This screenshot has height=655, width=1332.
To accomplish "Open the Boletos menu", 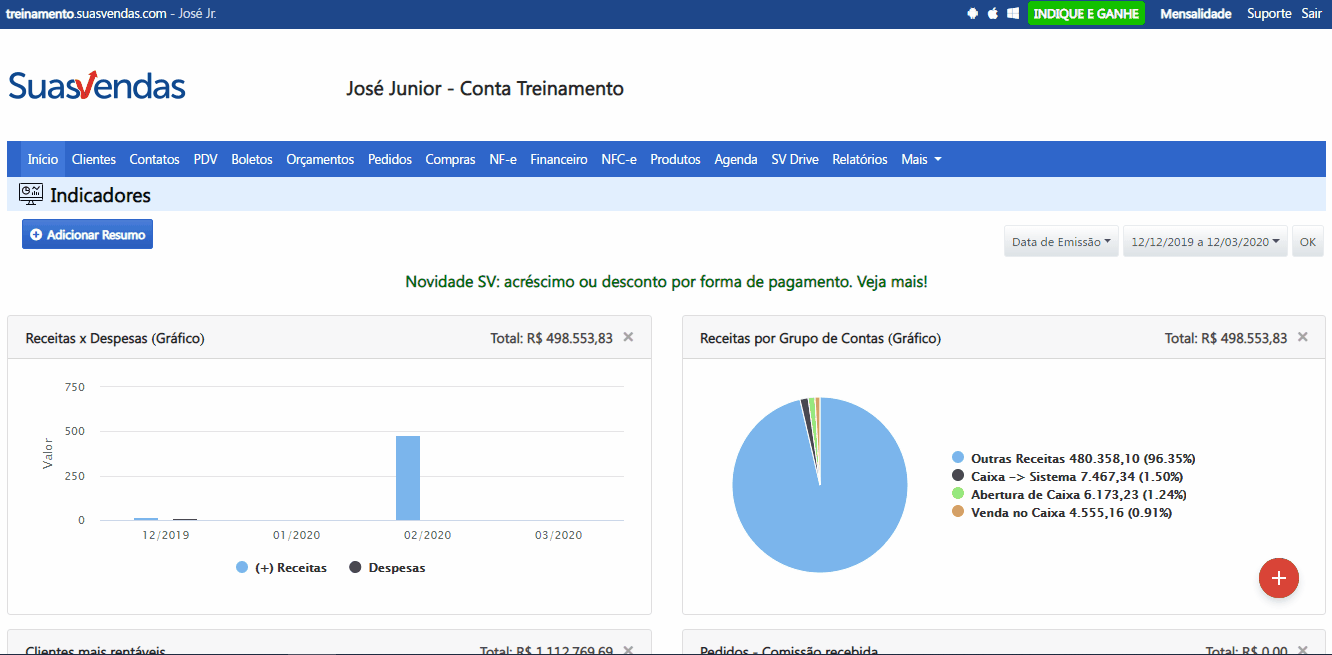I will pos(252,159).
